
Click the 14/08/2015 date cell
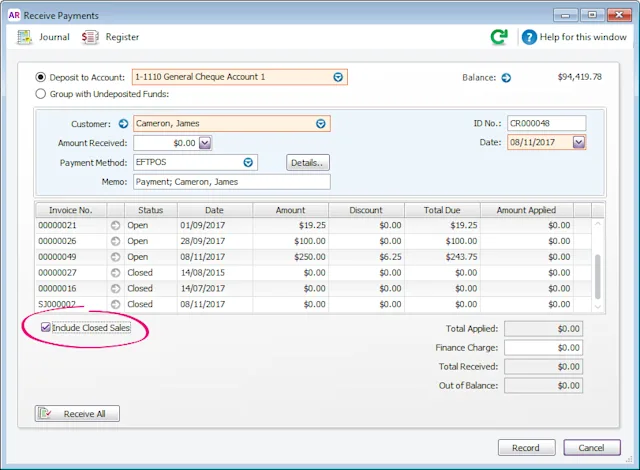(x=215, y=273)
